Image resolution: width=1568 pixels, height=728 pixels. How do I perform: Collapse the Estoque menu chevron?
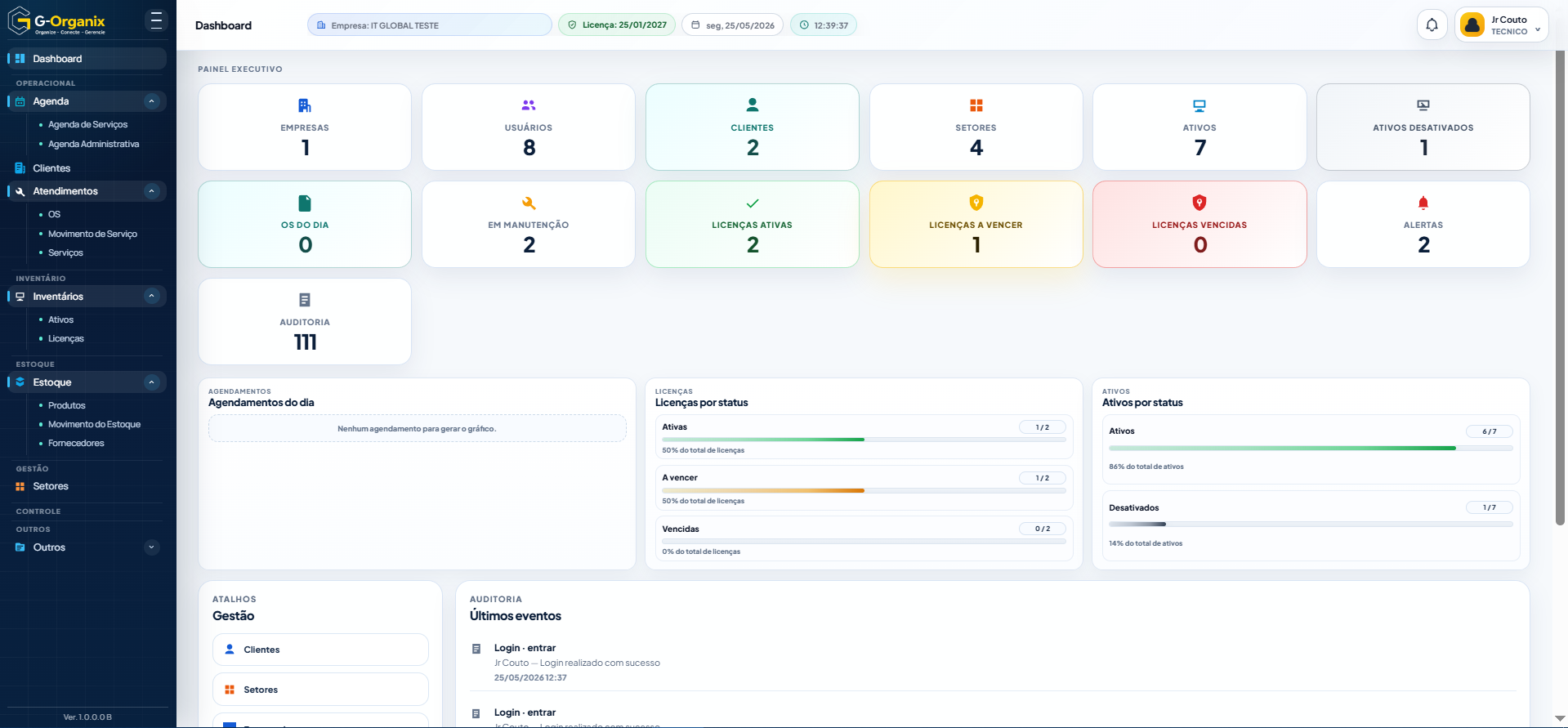(151, 382)
